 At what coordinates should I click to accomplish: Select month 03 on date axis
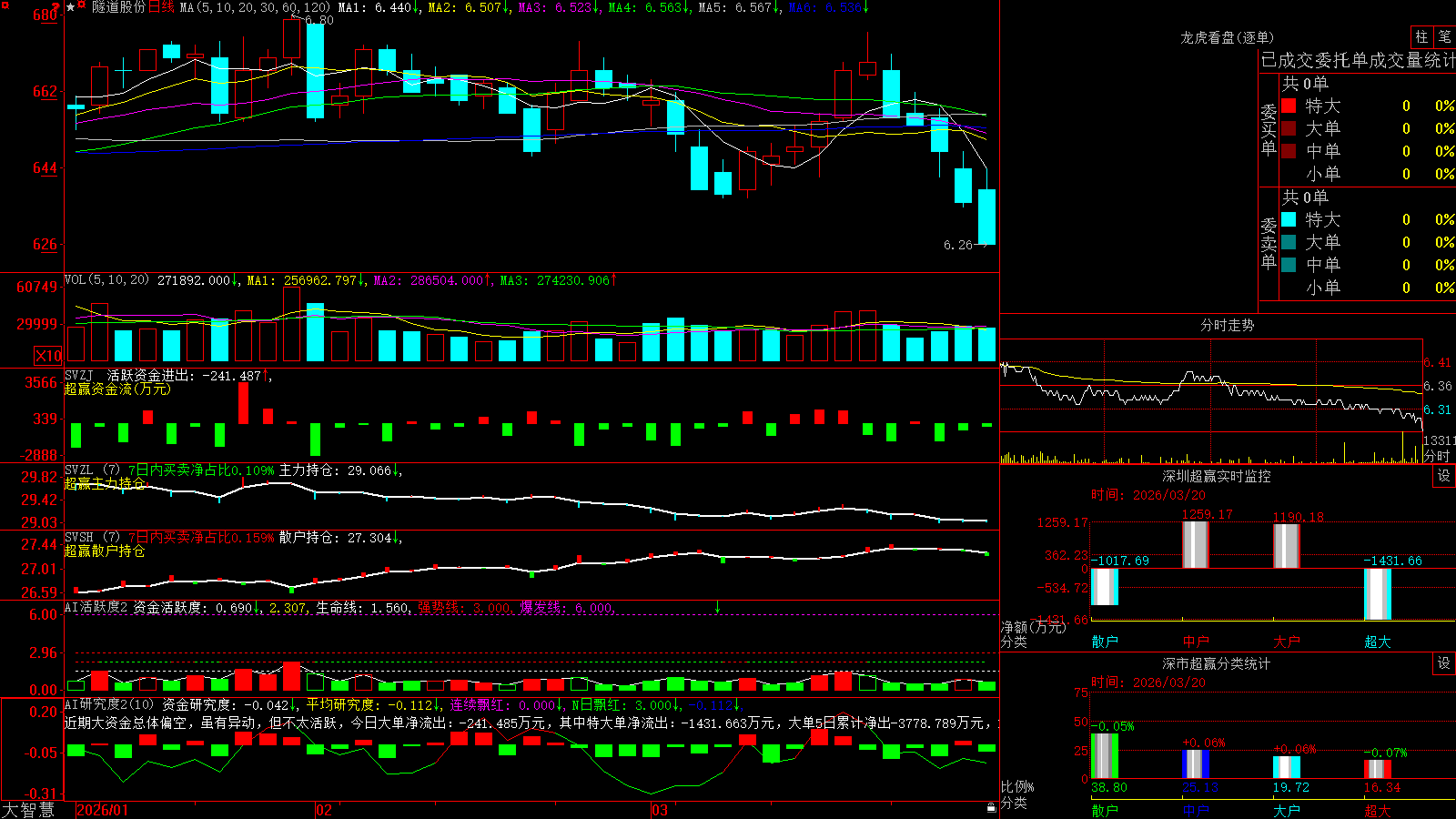659,810
